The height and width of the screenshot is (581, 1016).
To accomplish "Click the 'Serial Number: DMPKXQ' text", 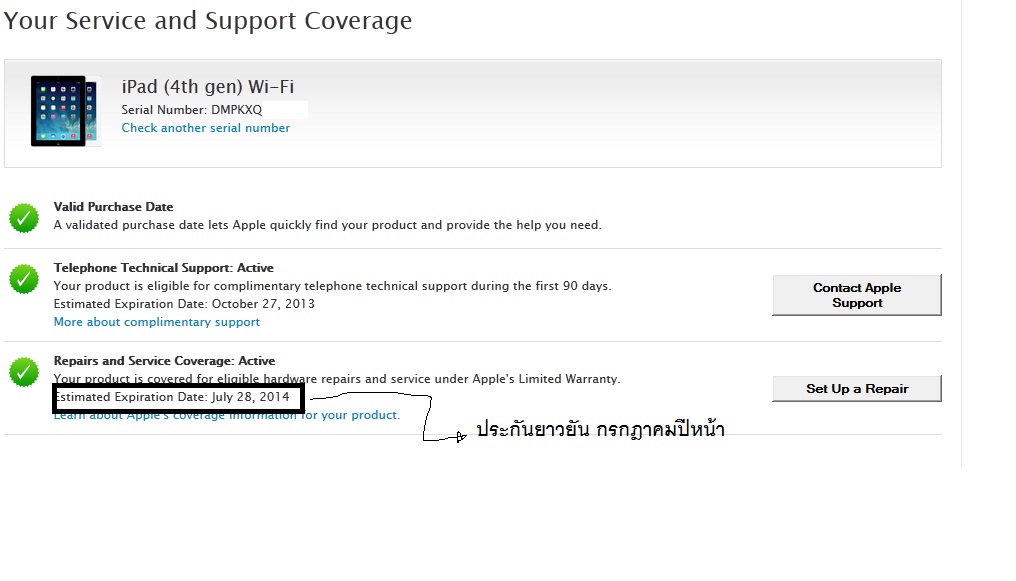I will [192, 109].
